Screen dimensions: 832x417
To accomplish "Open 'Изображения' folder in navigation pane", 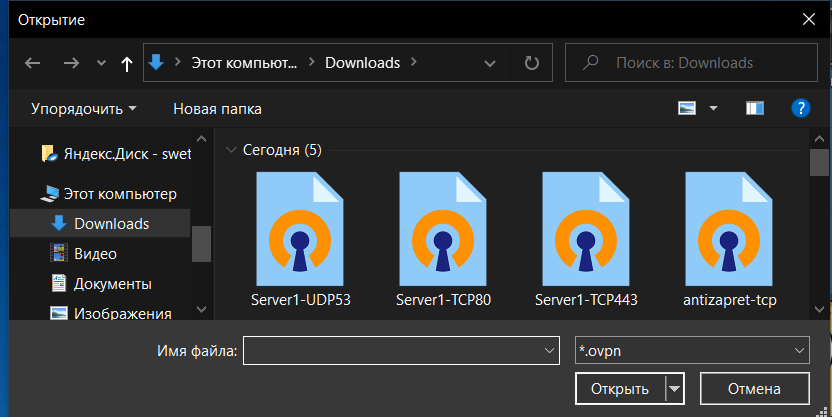I will click(111, 313).
